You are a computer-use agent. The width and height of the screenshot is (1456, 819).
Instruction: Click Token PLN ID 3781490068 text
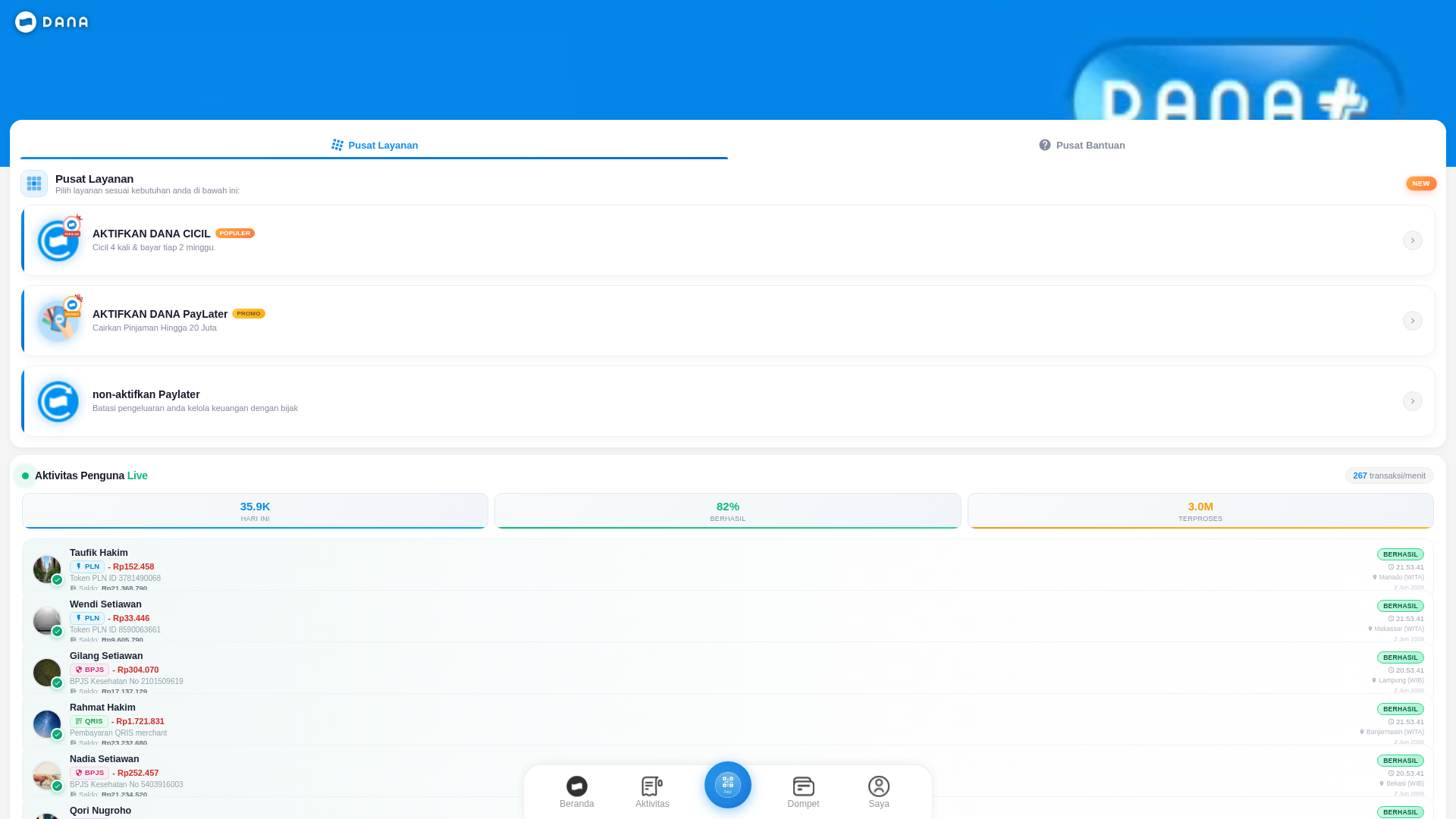pyautogui.click(x=115, y=579)
